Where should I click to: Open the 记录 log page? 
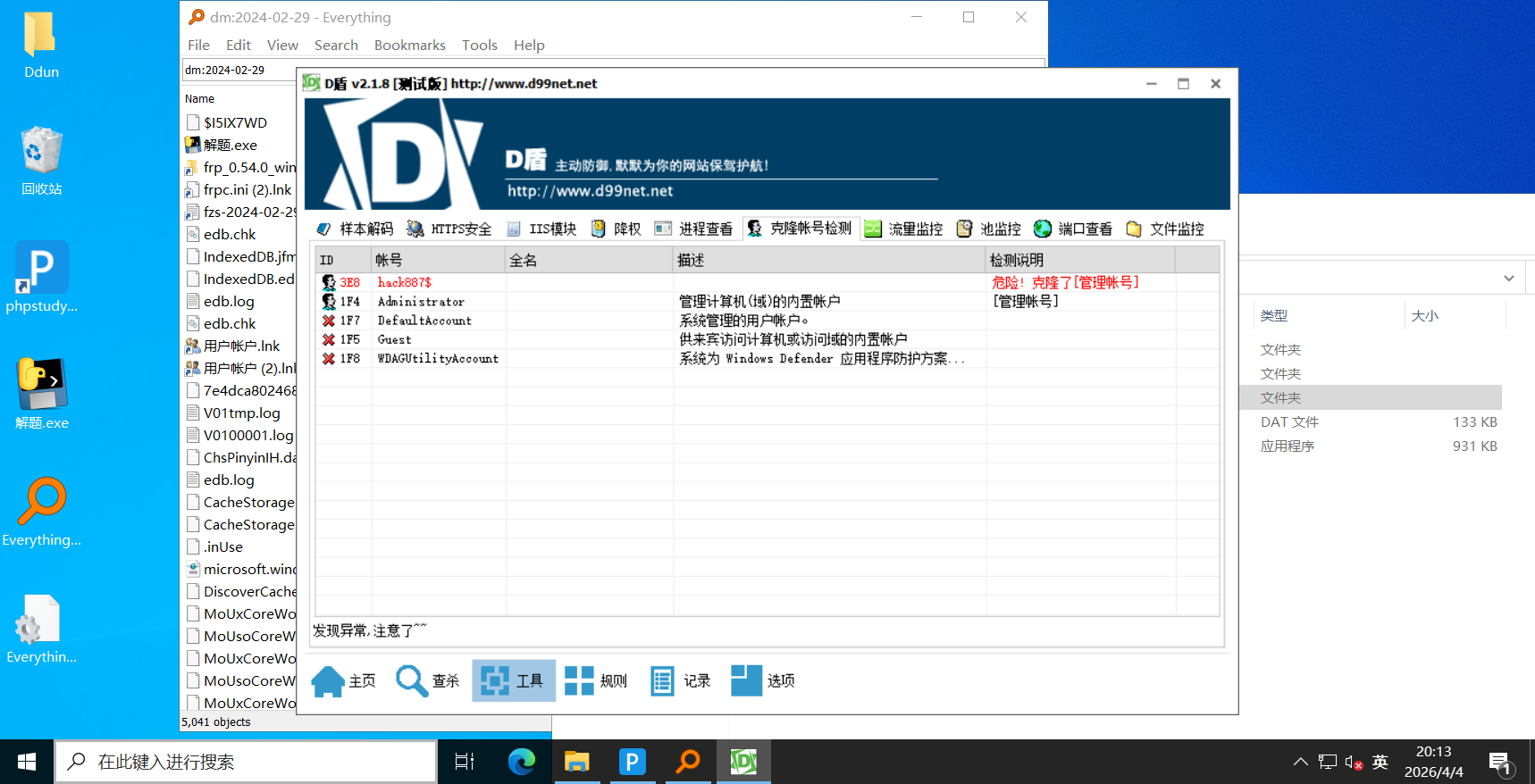[680, 680]
